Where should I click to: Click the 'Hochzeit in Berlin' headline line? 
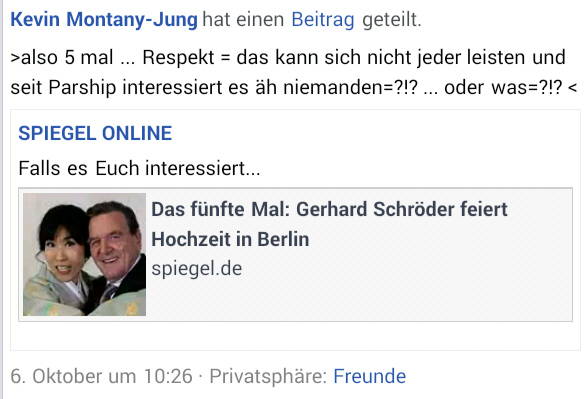click(x=230, y=239)
